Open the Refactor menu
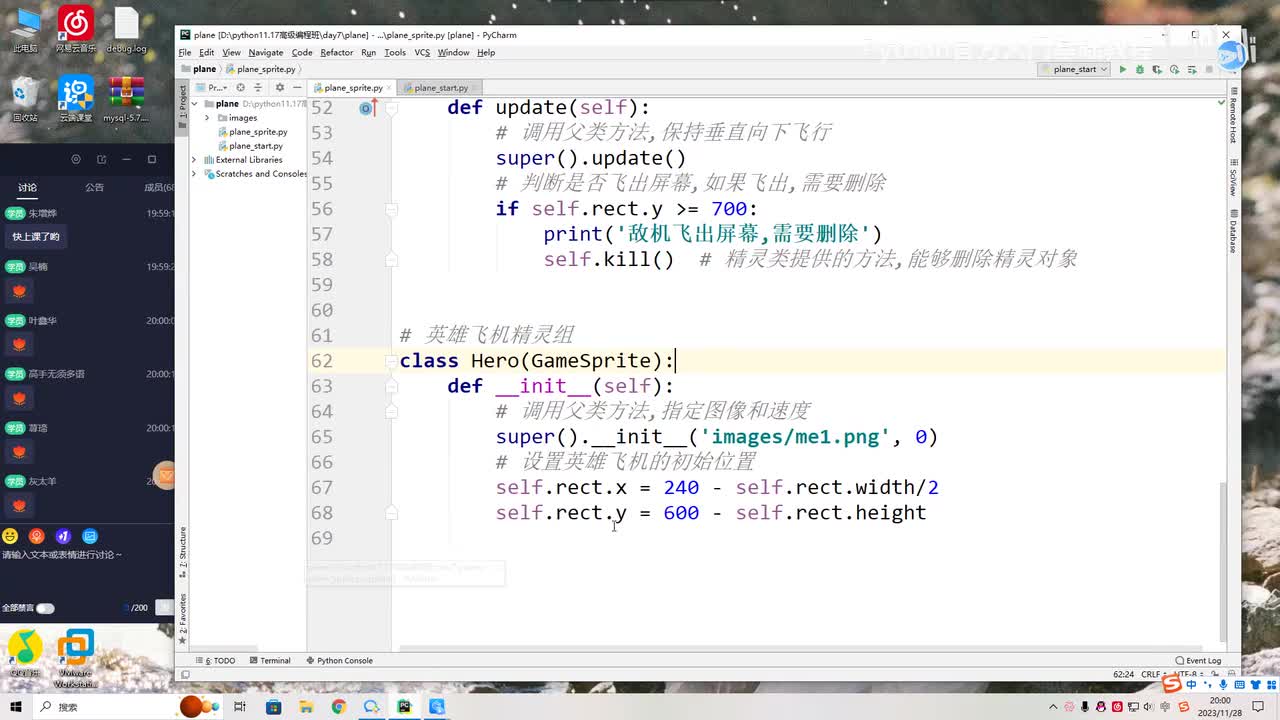Viewport: 1280px width, 720px height. coord(336,52)
